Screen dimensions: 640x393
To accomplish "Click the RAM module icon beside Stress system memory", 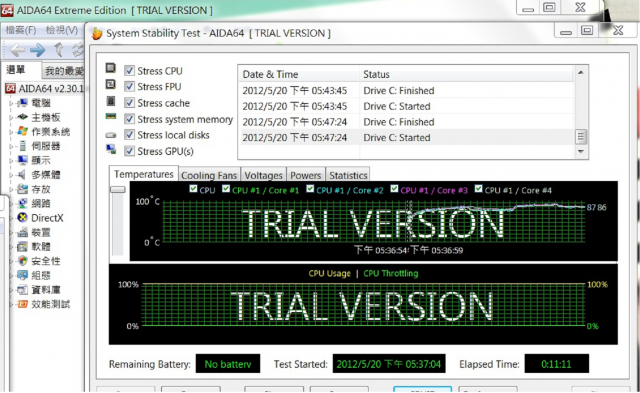I will [111, 117].
